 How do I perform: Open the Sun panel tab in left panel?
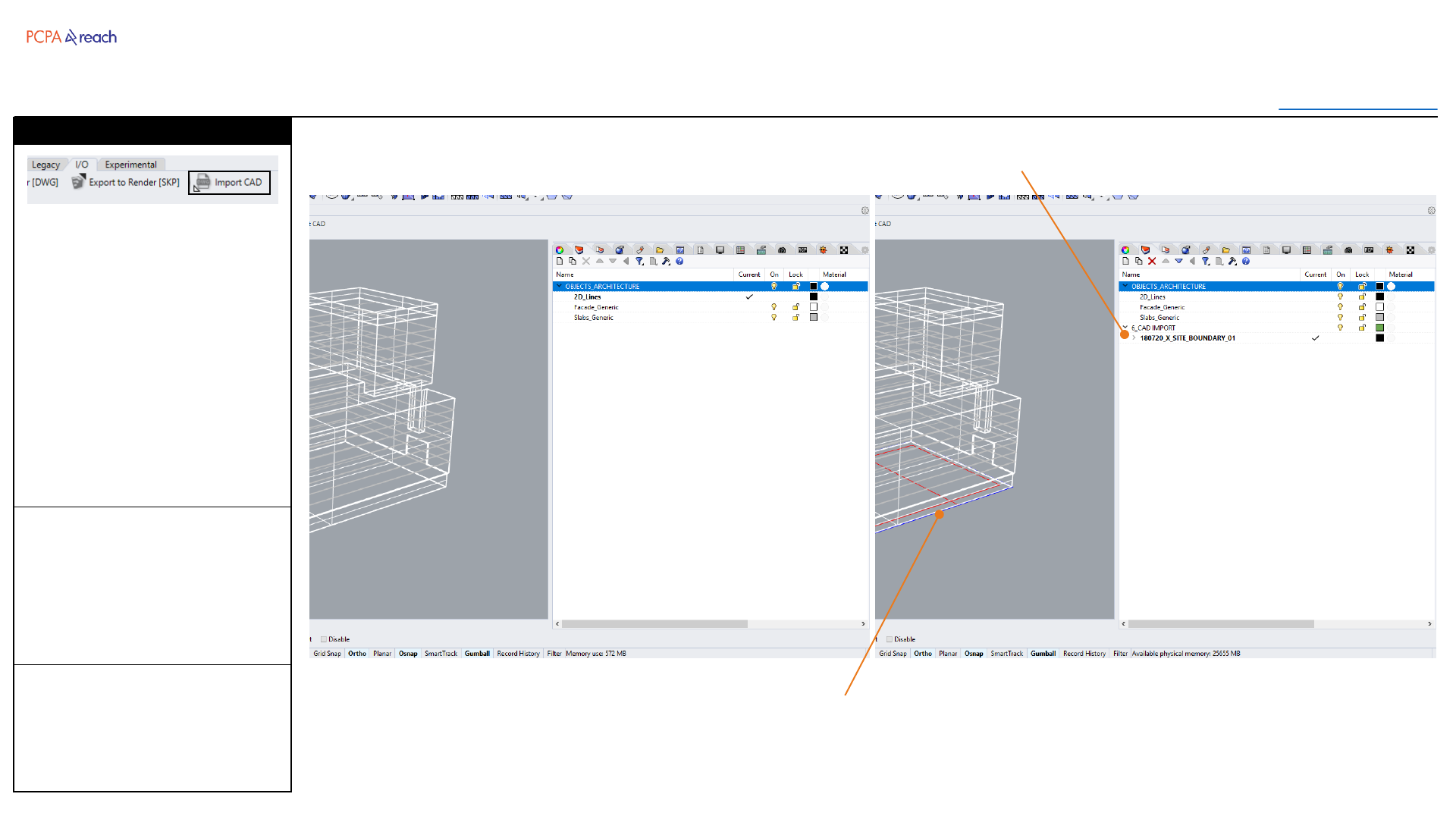point(823,250)
